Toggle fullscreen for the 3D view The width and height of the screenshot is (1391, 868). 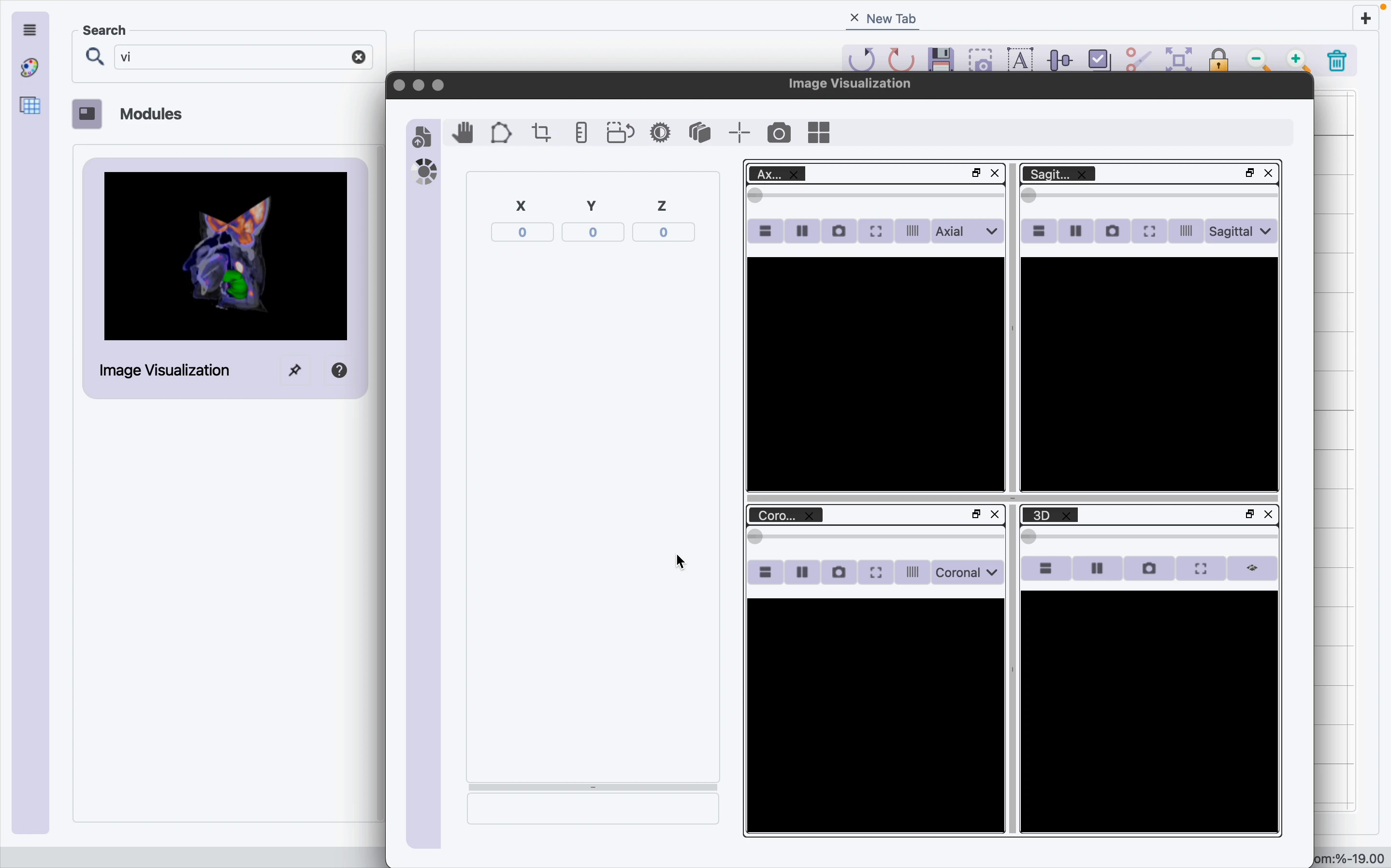click(x=1202, y=569)
